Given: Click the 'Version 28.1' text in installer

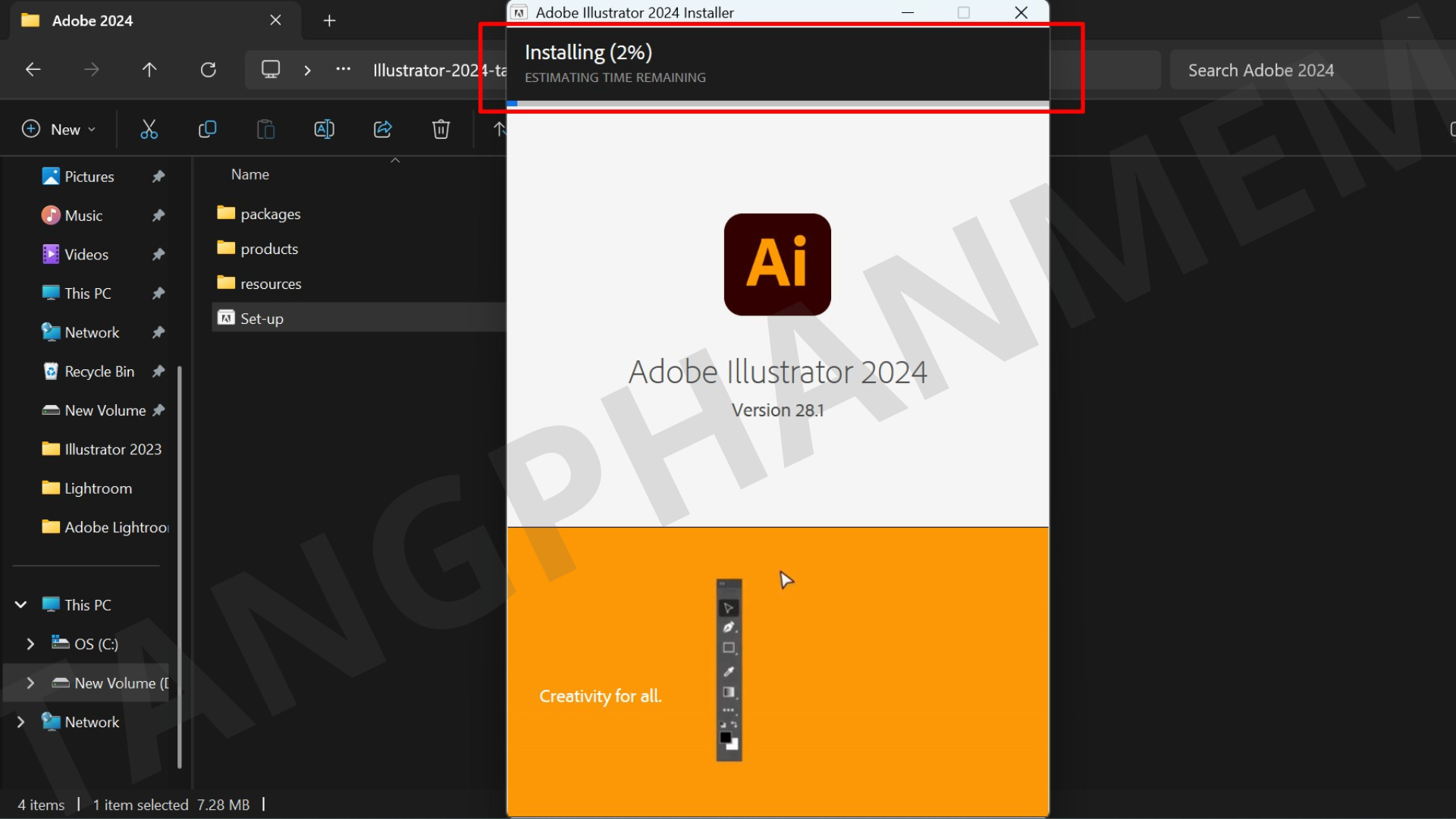Looking at the screenshot, I should [x=777, y=410].
